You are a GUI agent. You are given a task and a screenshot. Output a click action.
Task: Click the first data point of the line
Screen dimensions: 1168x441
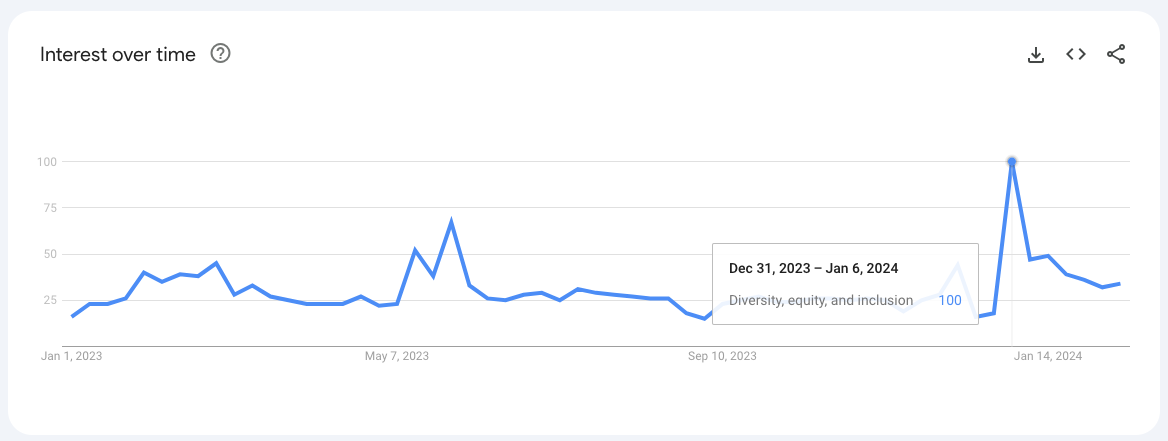(x=72, y=316)
